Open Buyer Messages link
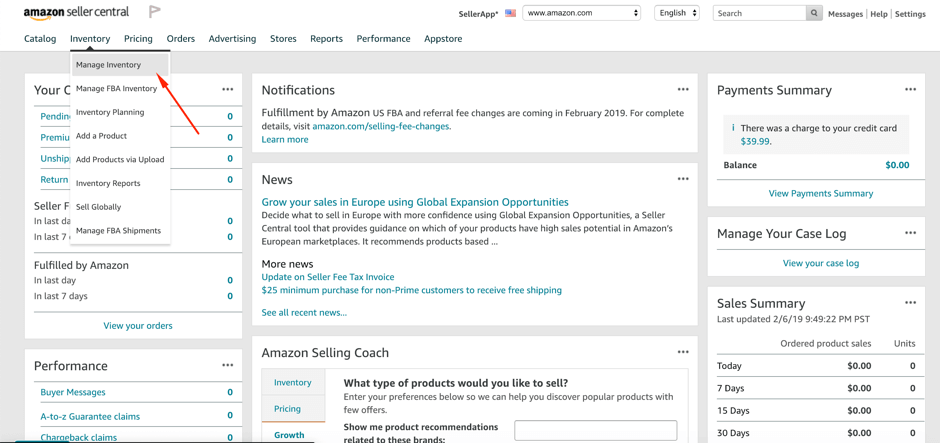Image resolution: width=940 pixels, height=443 pixels. point(73,392)
